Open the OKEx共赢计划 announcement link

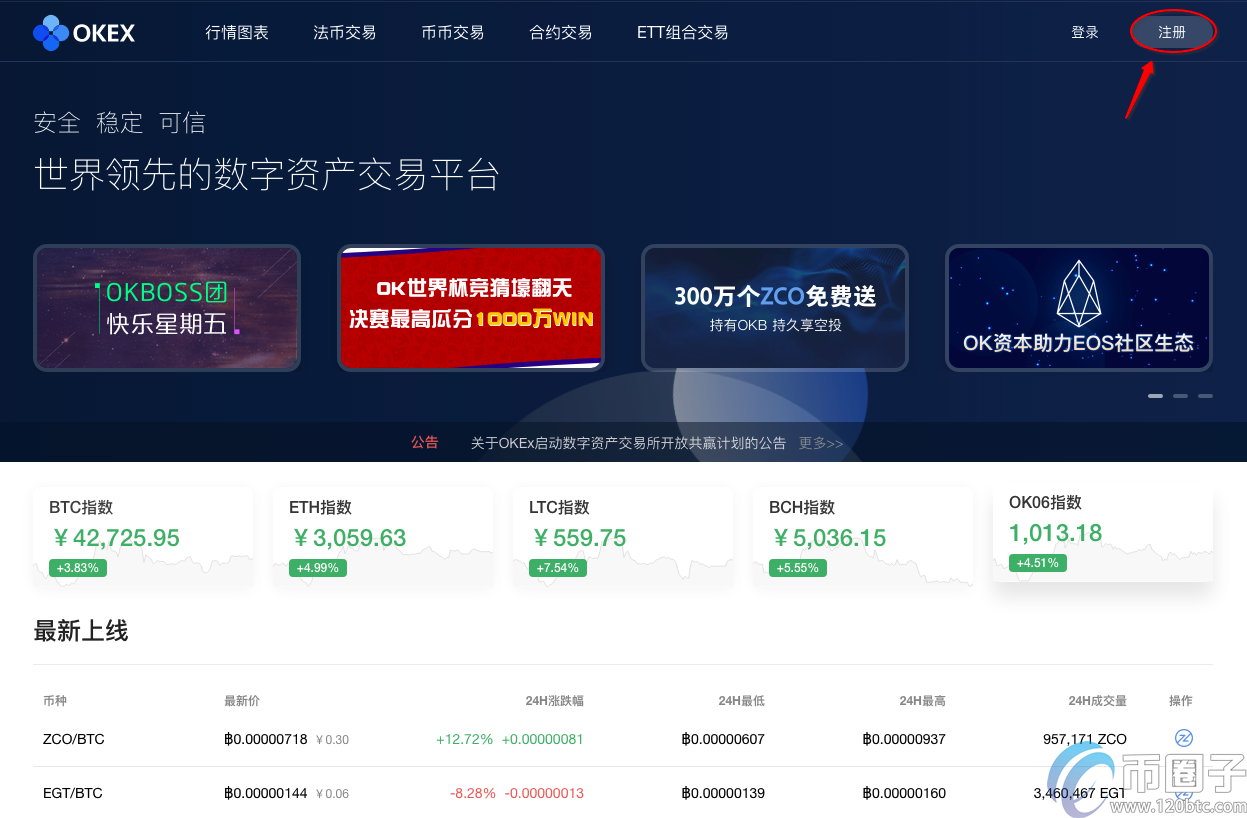tap(628, 443)
